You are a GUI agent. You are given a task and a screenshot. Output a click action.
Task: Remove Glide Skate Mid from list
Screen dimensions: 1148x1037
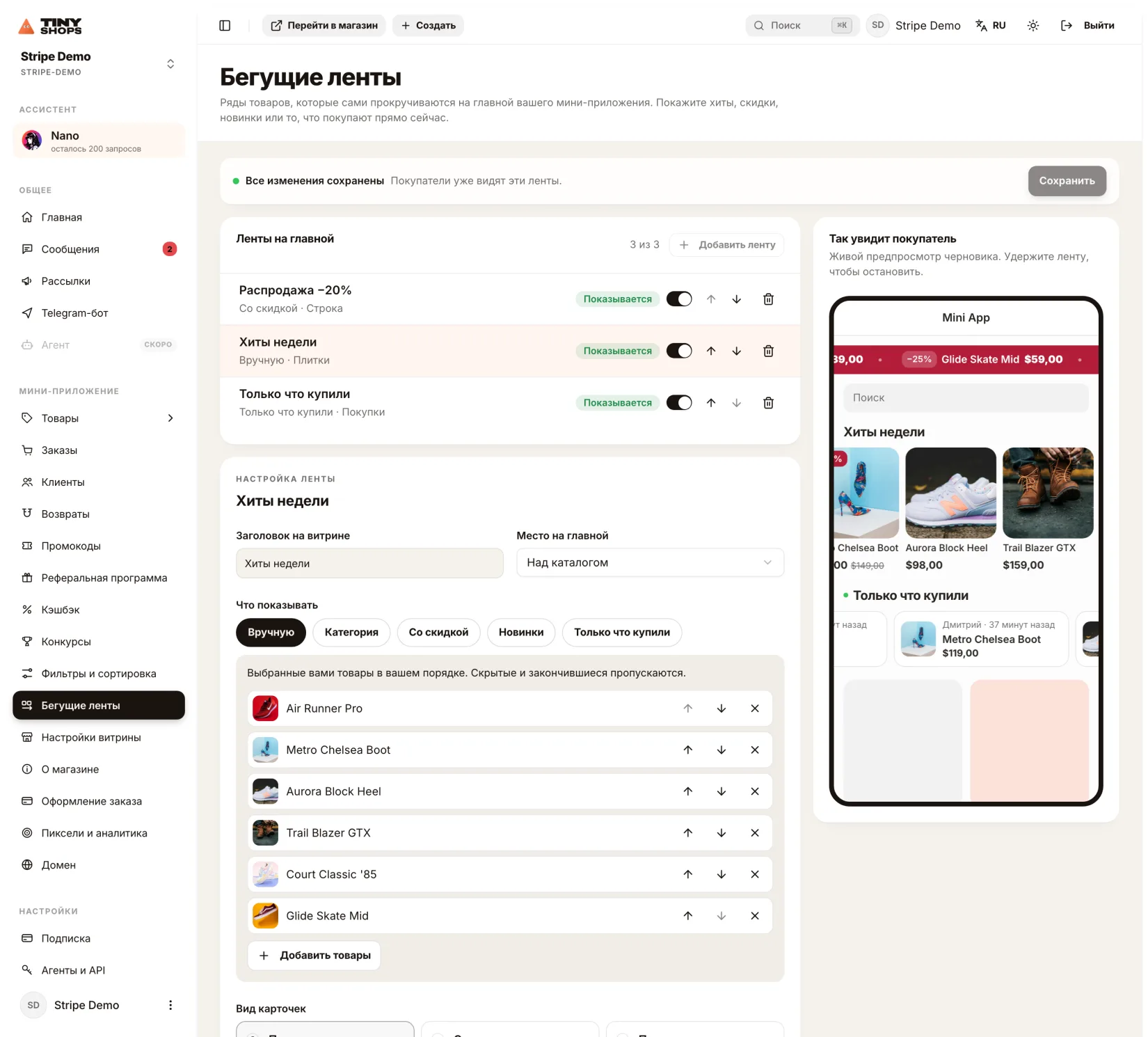pos(755,916)
